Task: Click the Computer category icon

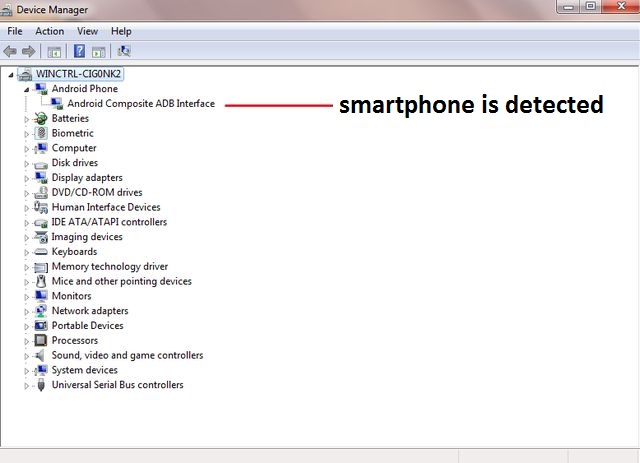Action: coord(41,148)
